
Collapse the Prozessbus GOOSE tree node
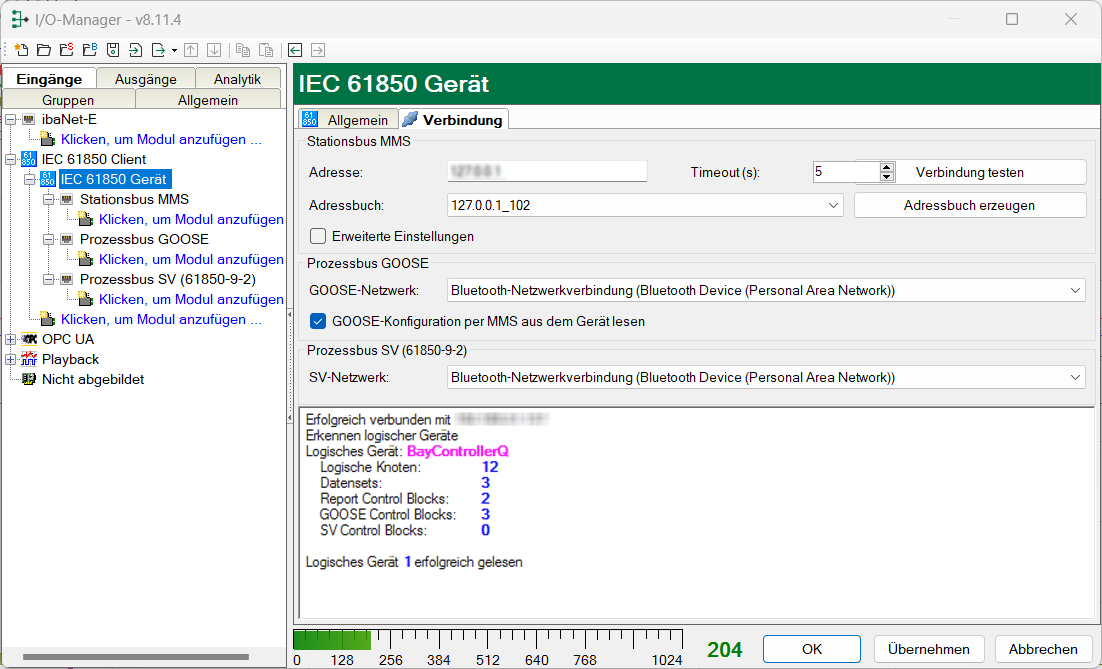(49, 239)
